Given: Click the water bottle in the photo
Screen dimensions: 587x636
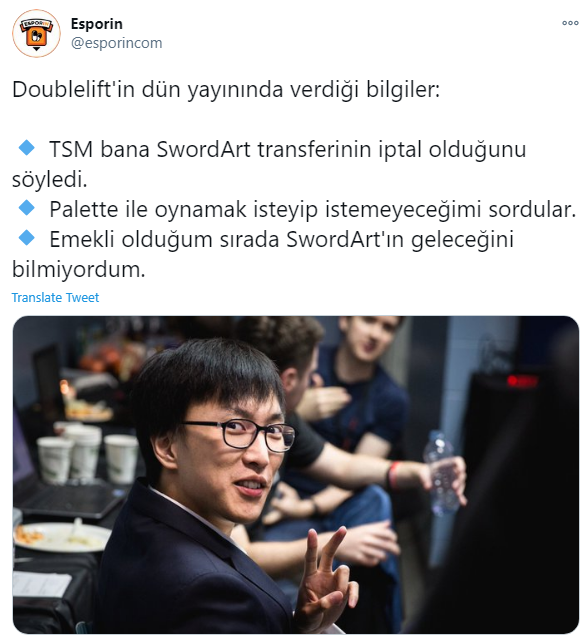Looking at the screenshot, I should pyautogui.click(x=441, y=471).
